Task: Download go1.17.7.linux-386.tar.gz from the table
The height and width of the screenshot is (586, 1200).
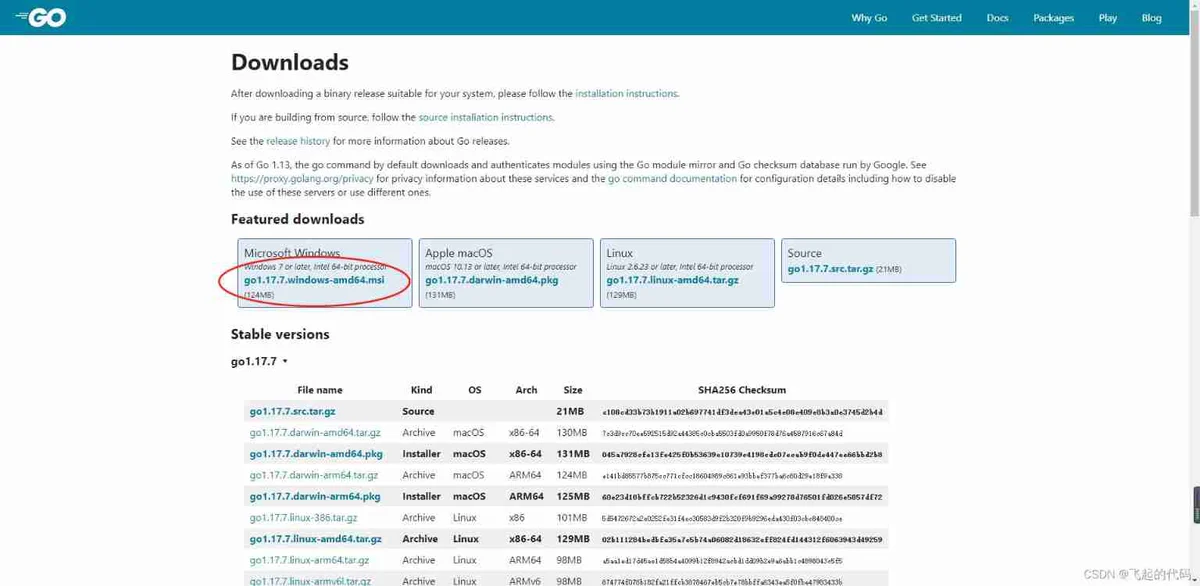Action: [303, 518]
